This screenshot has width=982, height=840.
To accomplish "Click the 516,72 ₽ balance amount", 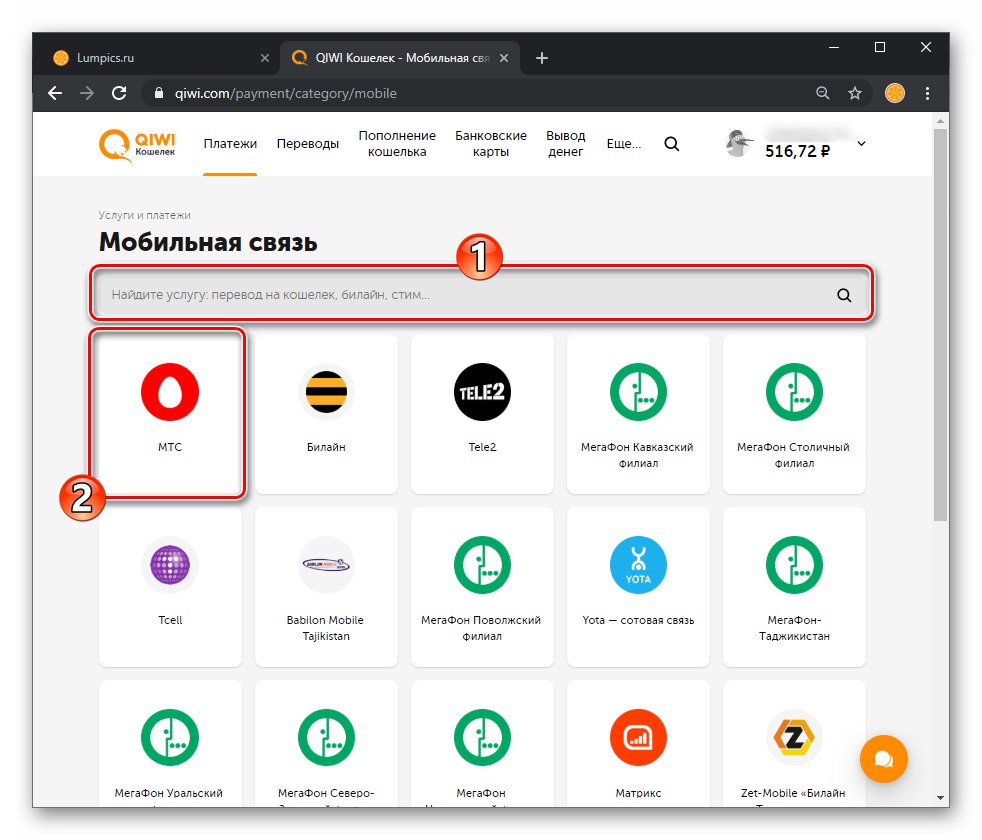I will pyautogui.click(x=797, y=151).
